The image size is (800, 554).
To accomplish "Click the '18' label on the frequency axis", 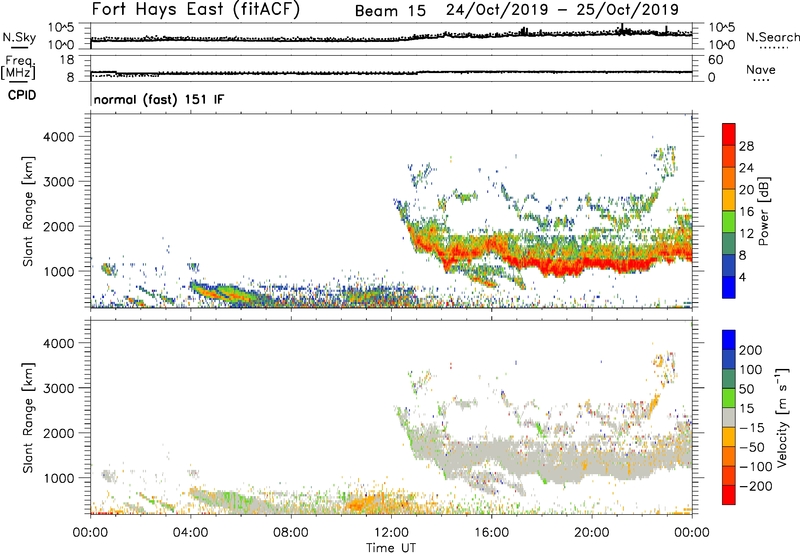I will pyautogui.click(x=67, y=60).
